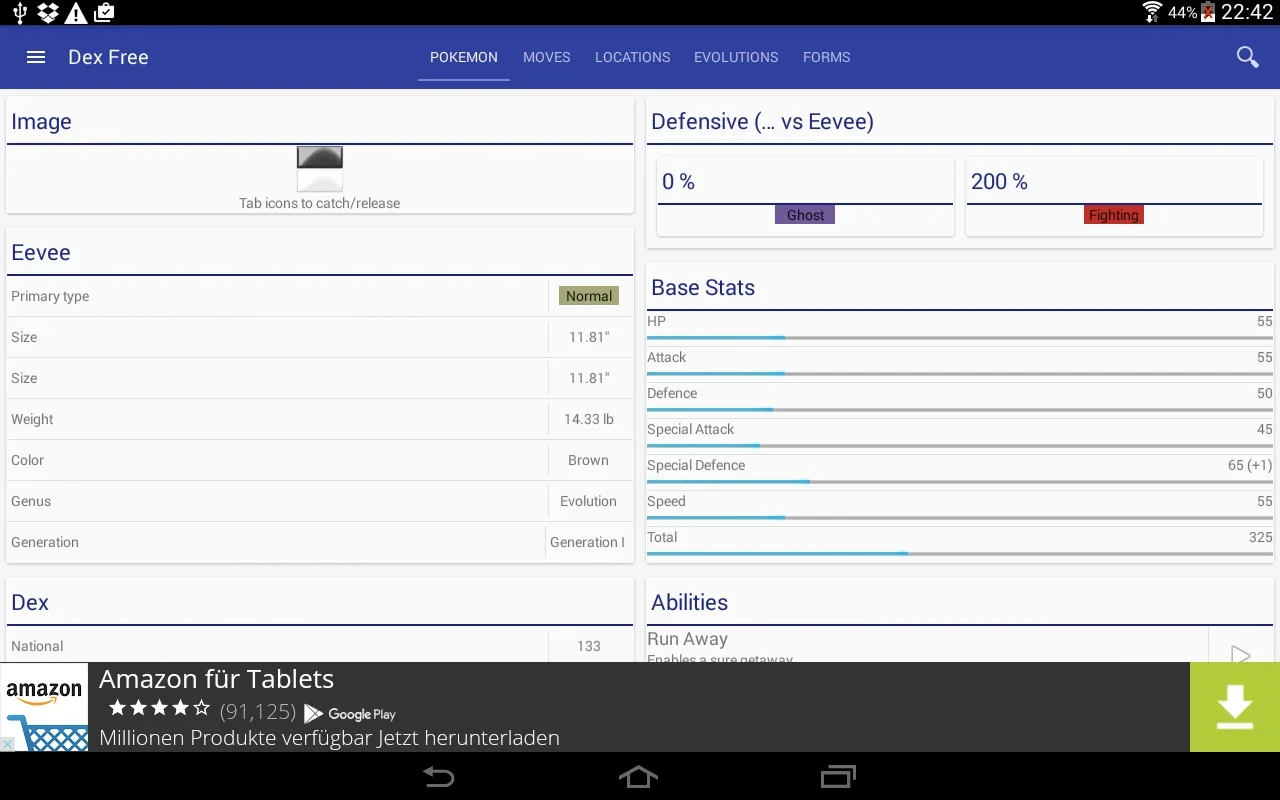
Task: Tap the Base Stats section heading
Action: coord(703,288)
